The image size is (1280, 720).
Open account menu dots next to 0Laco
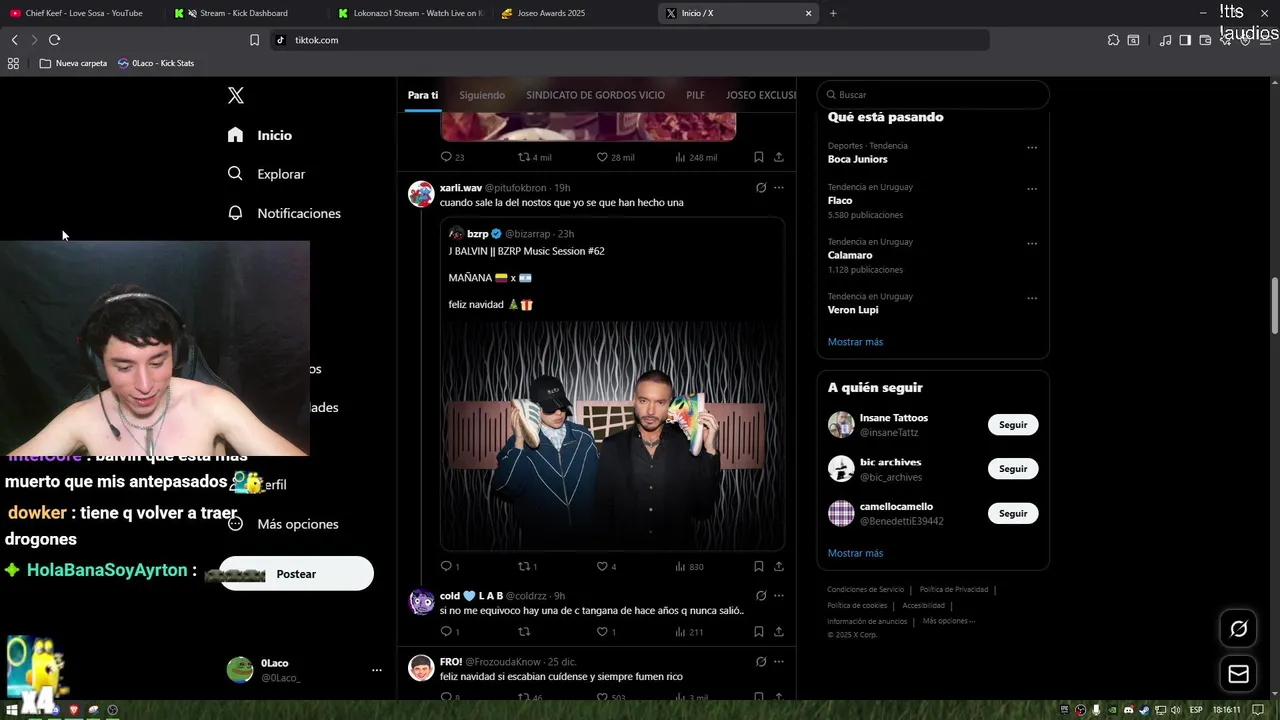point(377,670)
